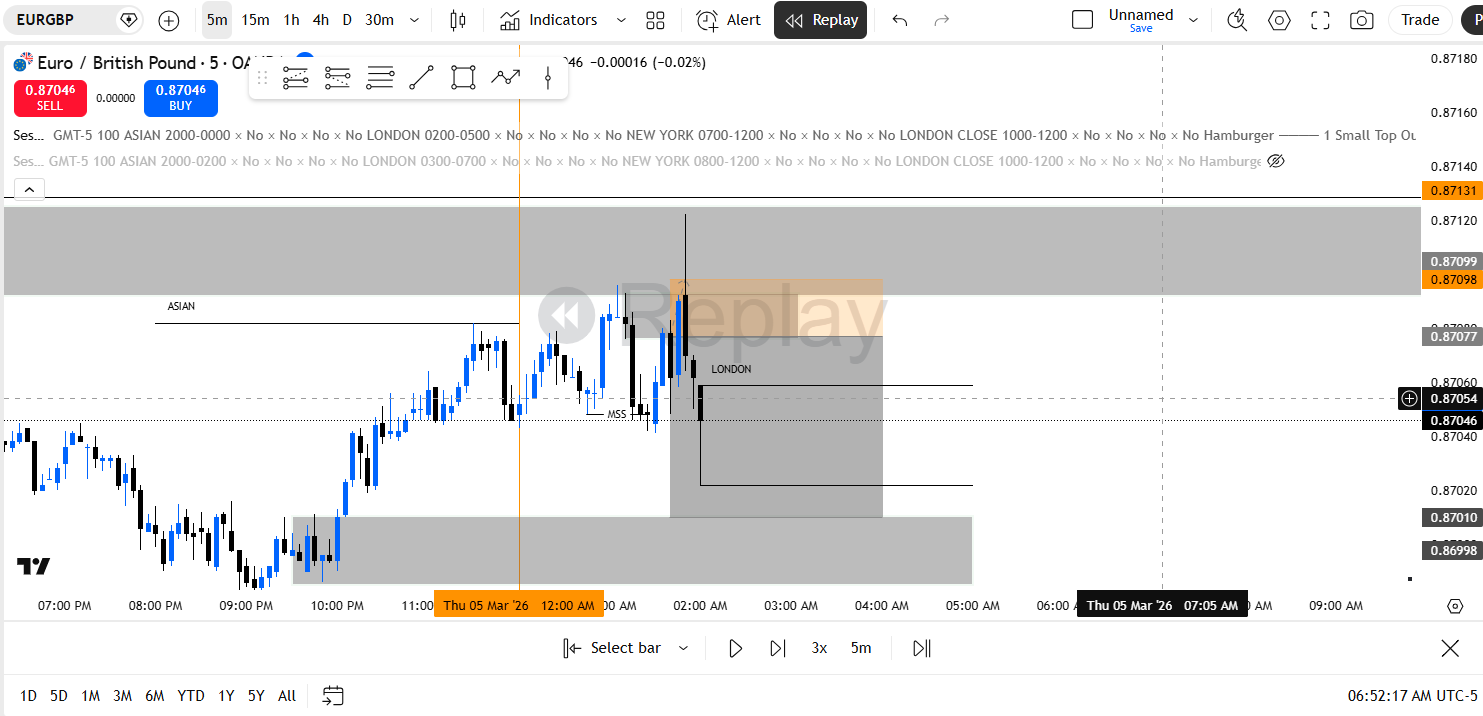Create an Alert with the clock icon
Image resolution: width=1483 pixels, height=716 pixels.
(x=729, y=20)
